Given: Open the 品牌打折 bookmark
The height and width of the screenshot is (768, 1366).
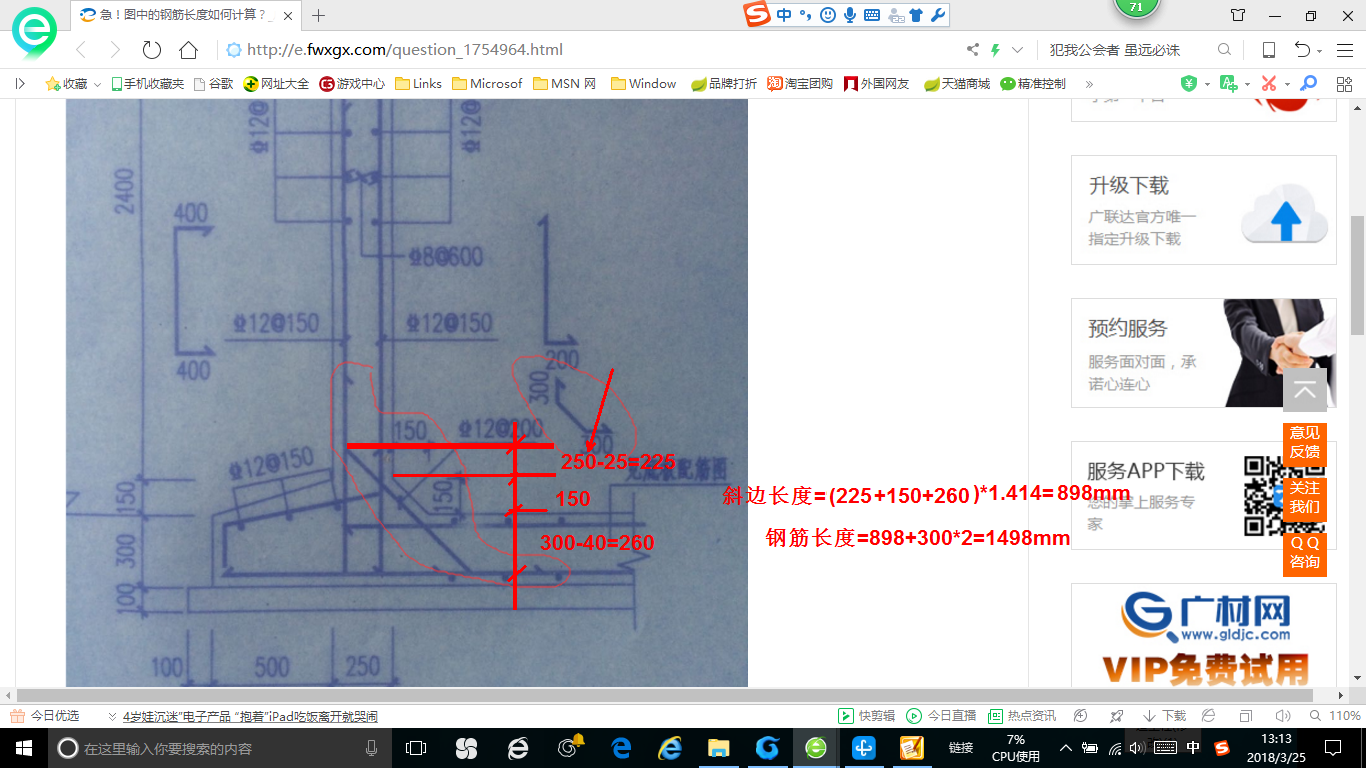Looking at the screenshot, I should [724, 84].
